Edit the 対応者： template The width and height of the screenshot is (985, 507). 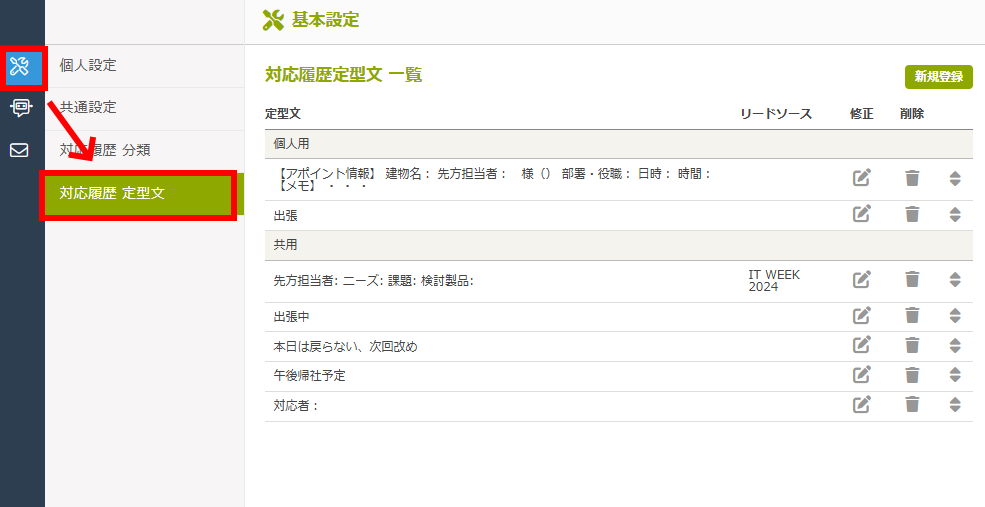pyautogui.click(x=861, y=405)
